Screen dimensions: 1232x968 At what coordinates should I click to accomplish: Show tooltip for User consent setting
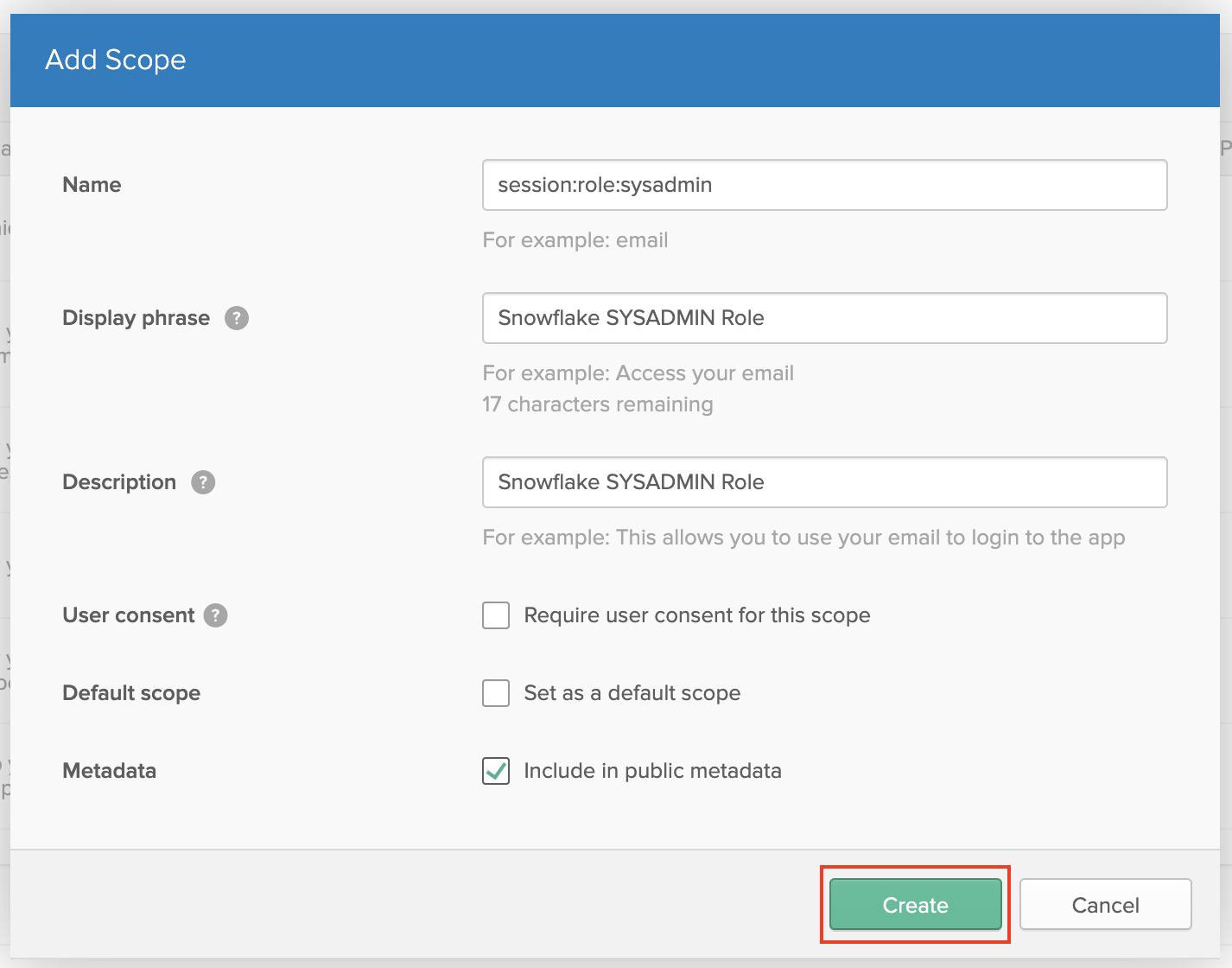pos(214,615)
